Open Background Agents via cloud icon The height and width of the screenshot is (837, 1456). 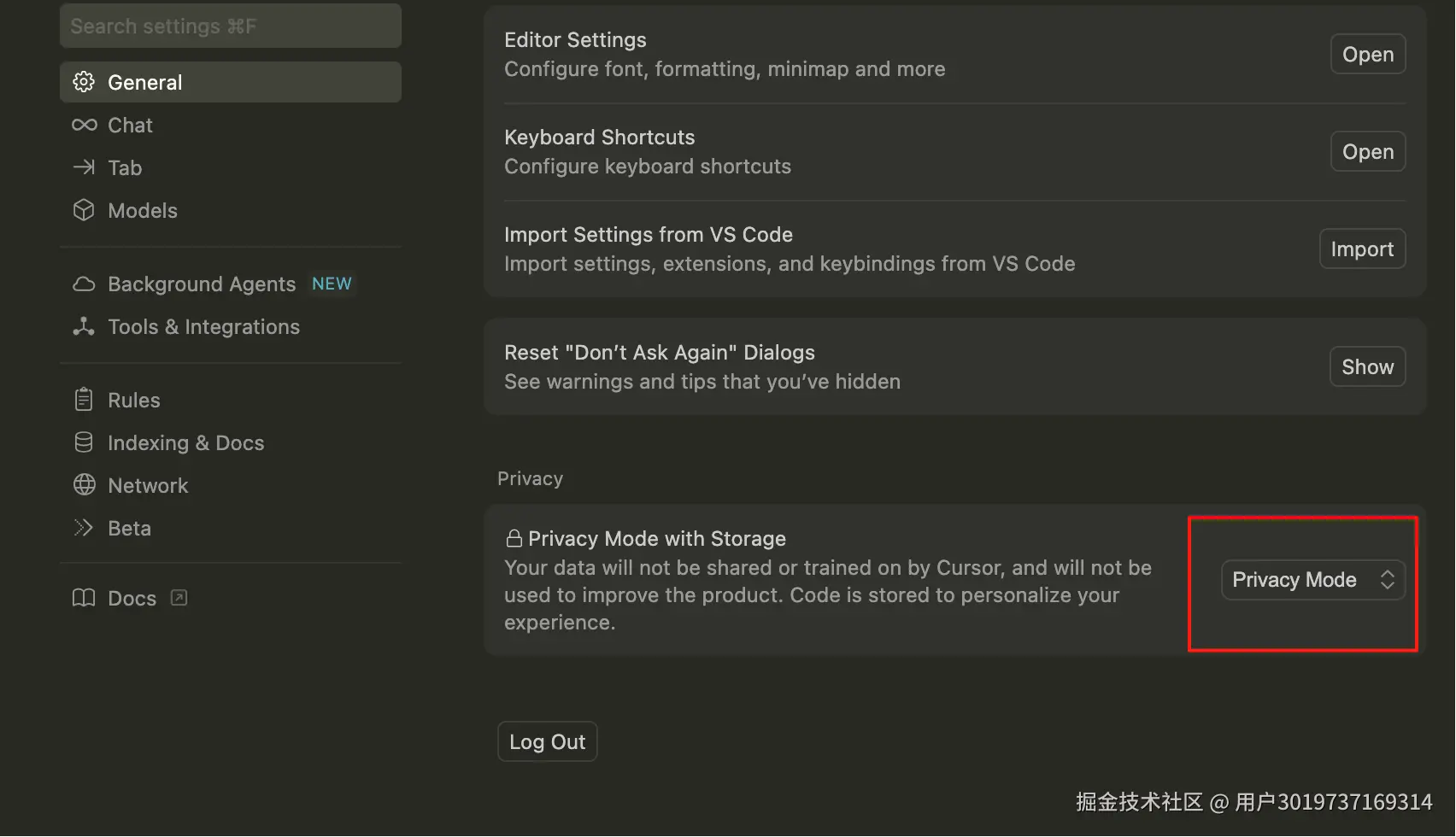tap(84, 284)
